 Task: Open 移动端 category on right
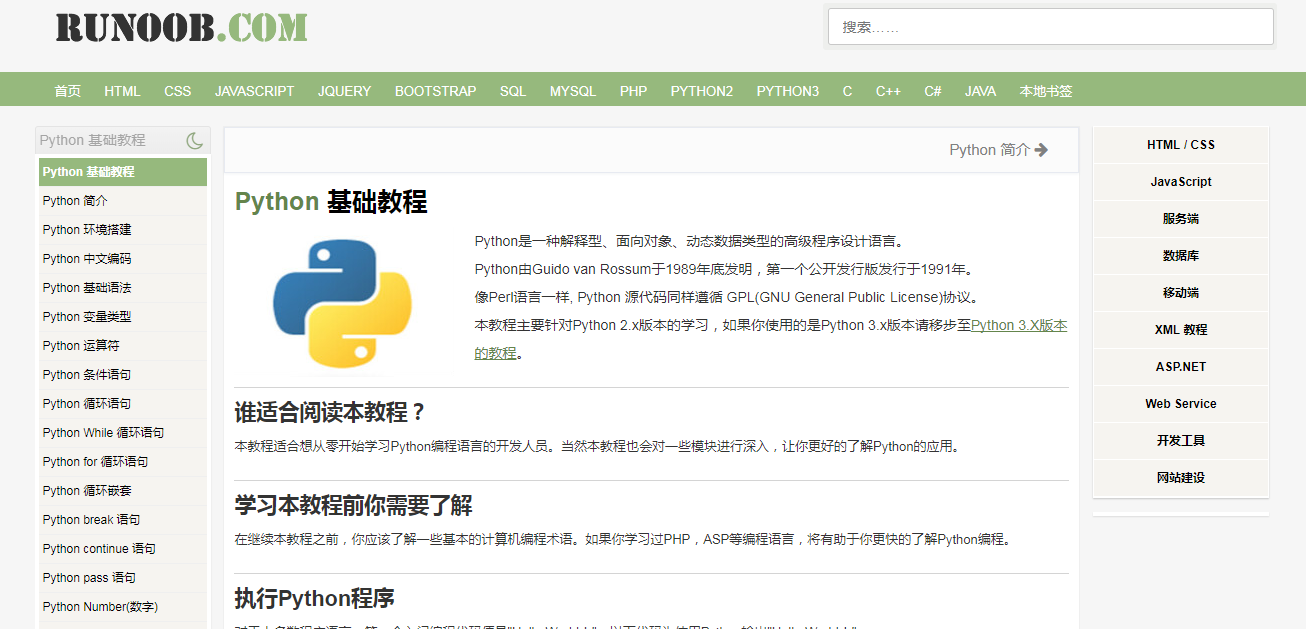tap(1181, 293)
